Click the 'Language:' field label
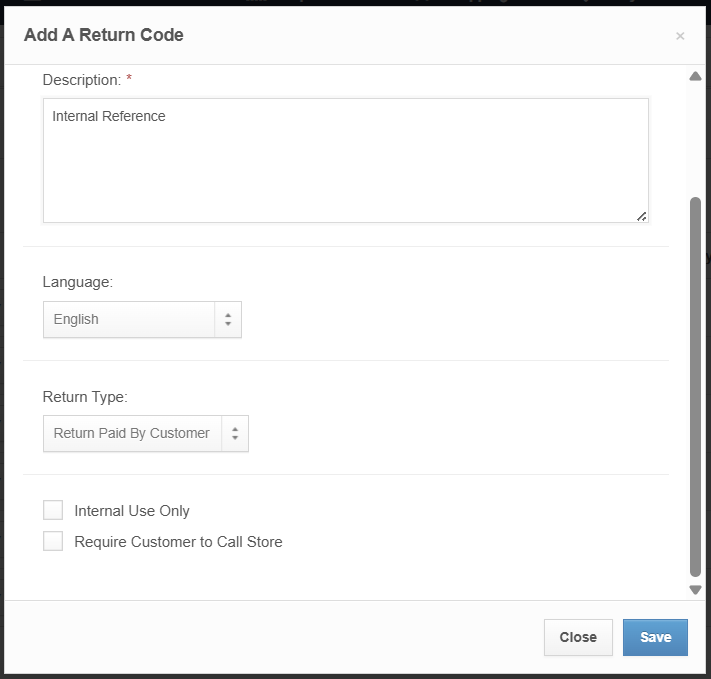Viewport: 711px width, 679px height. 77,283
